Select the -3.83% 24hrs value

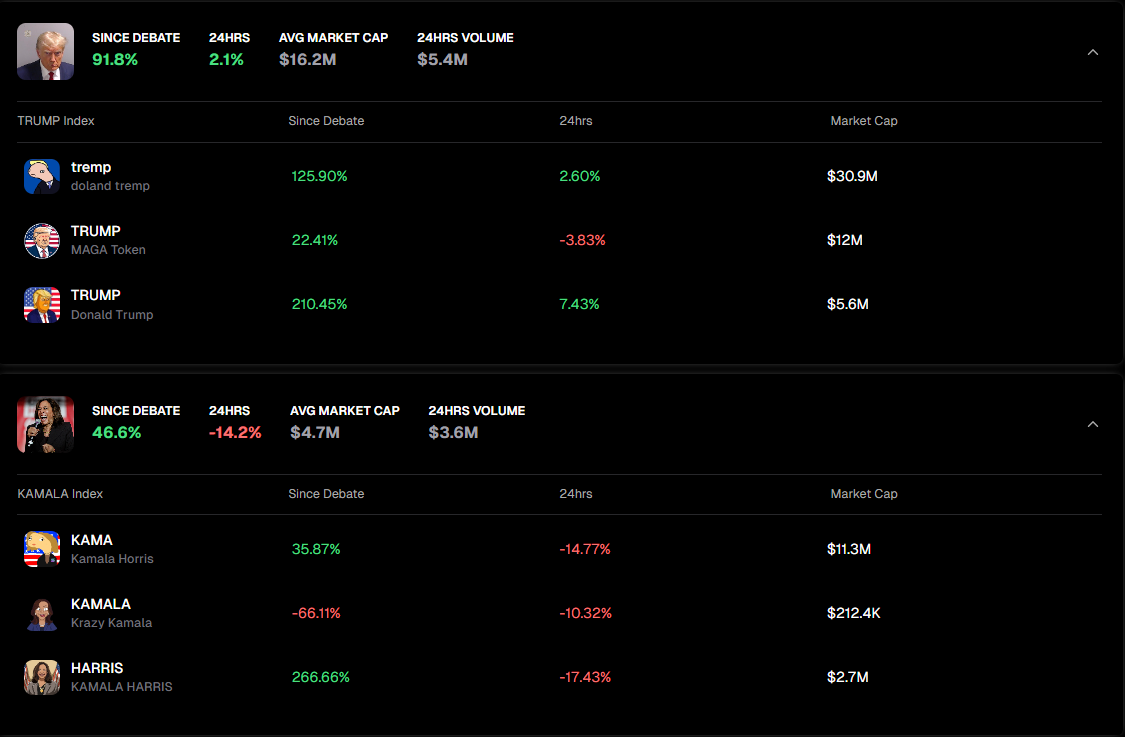(583, 240)
